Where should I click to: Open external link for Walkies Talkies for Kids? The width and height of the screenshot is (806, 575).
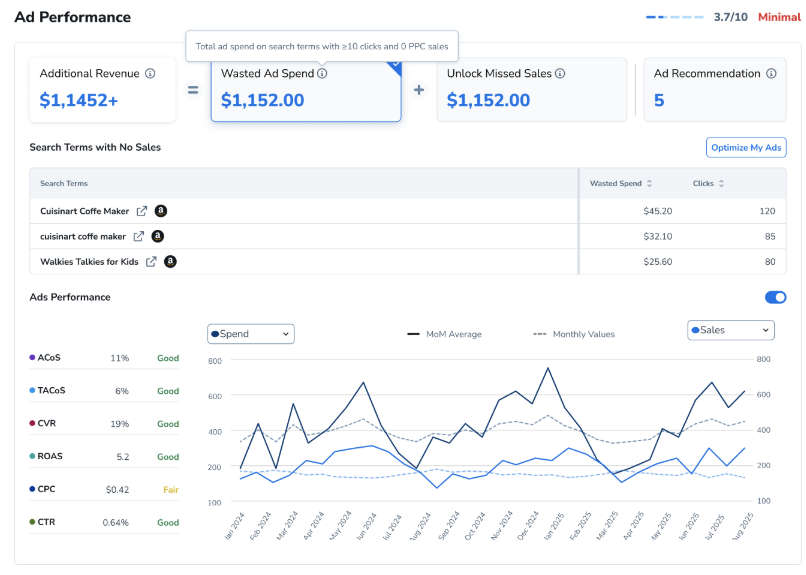pos(151,262)
